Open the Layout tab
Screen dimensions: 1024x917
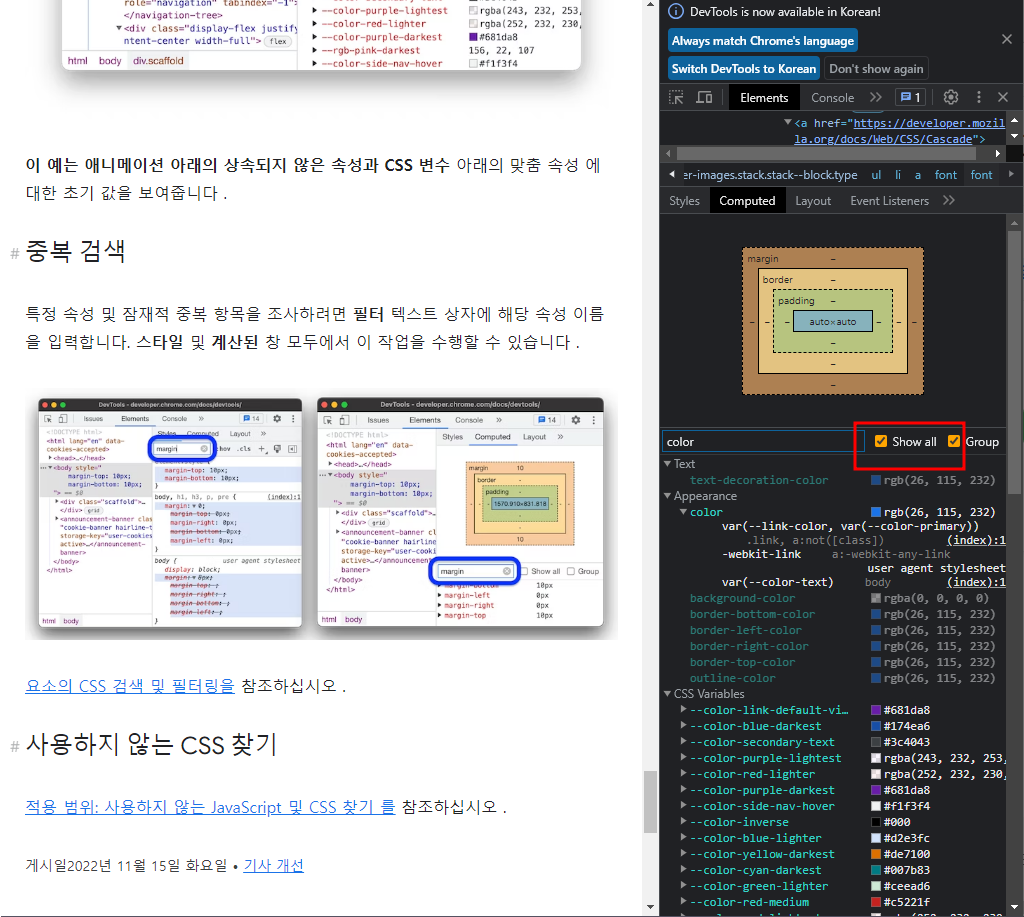click(x=812, y=201)
